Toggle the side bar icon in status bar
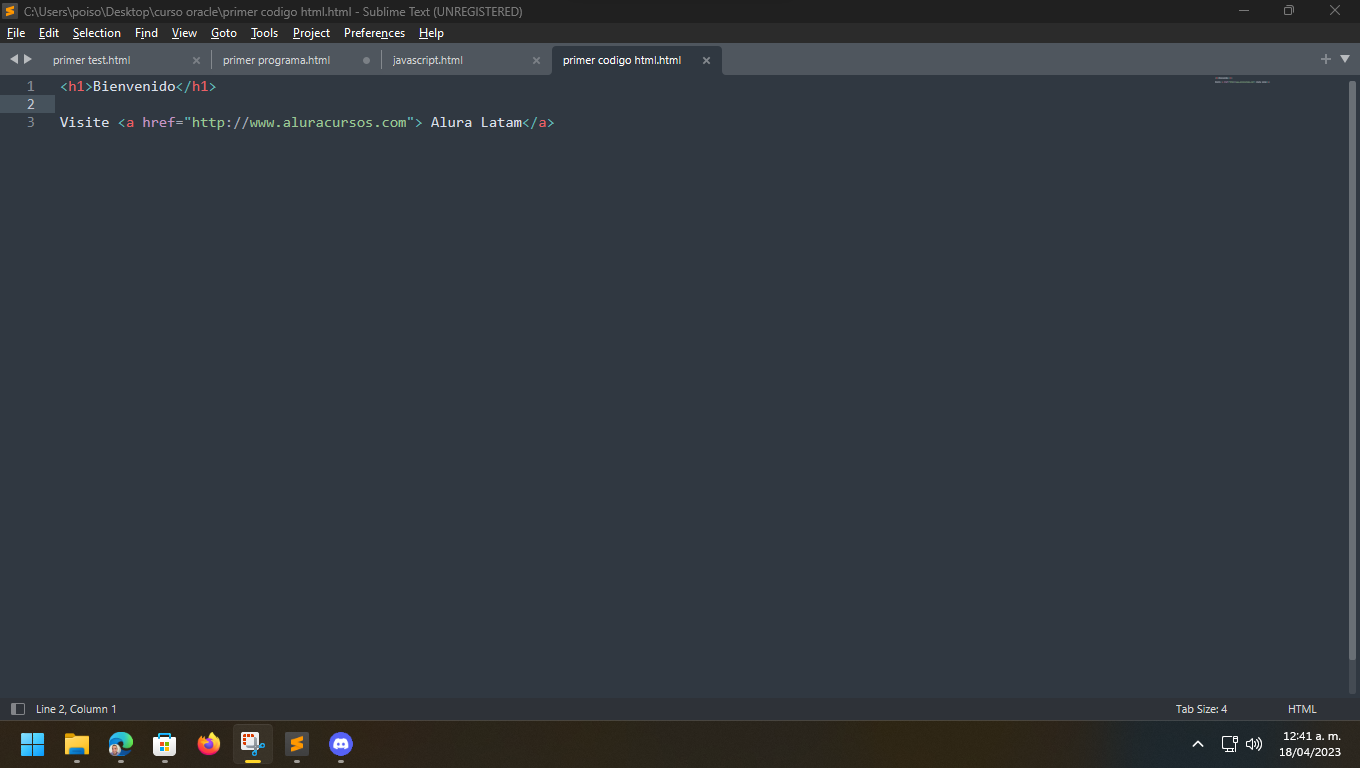 click(18, 709)
